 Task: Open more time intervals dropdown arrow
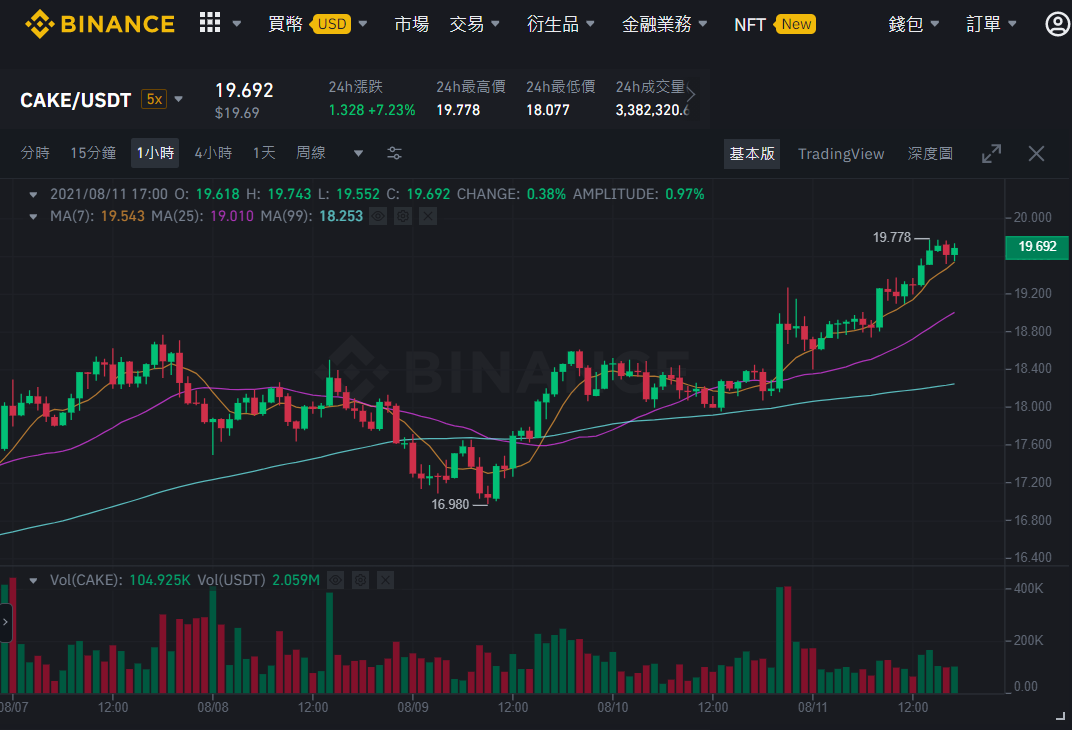(x=358, y=153)
